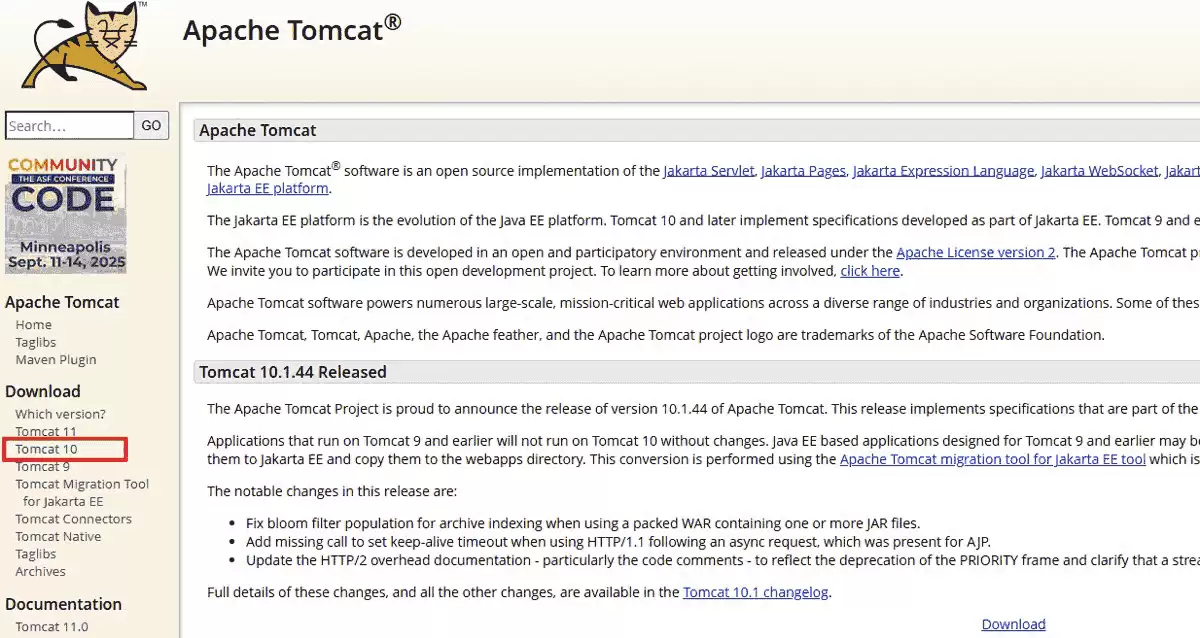The height and width of the screenshot is (638, 1200).
Task: Click the 'Apache Tomcat' content section heading
Action: click(258, 130)
